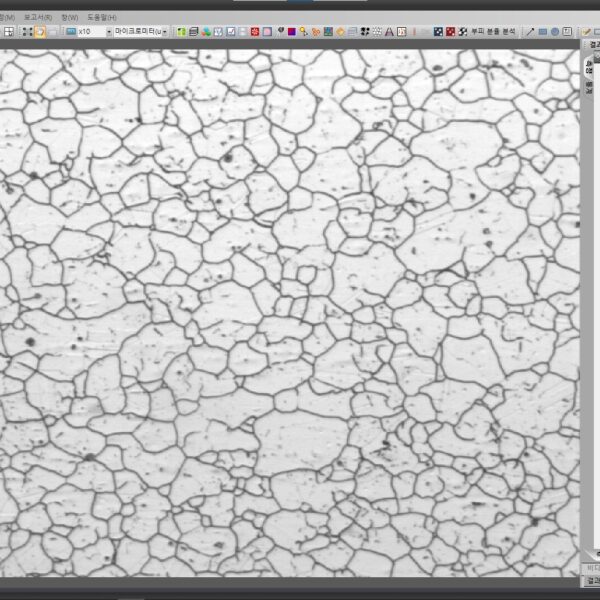Open the 마이크로미터 unit dropdown
Image resolution: width=600 pixels, height=600 pixels.
pyautogui.click(x=166, y=32)
